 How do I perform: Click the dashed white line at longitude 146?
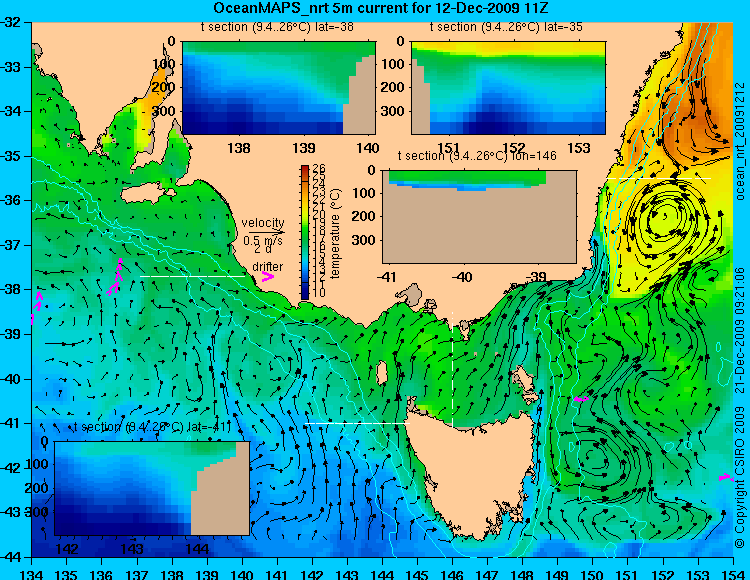(x=452, y=368)
